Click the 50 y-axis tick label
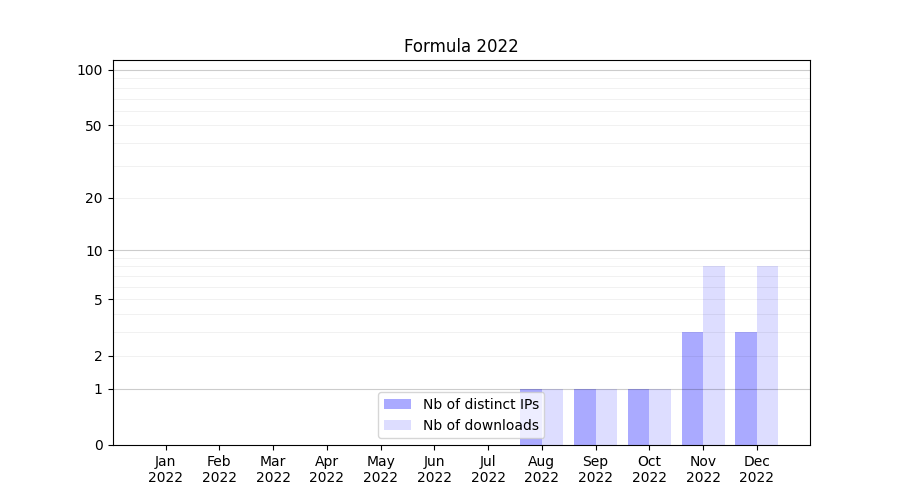Screen dimensions: 900x500 point(93,126)
